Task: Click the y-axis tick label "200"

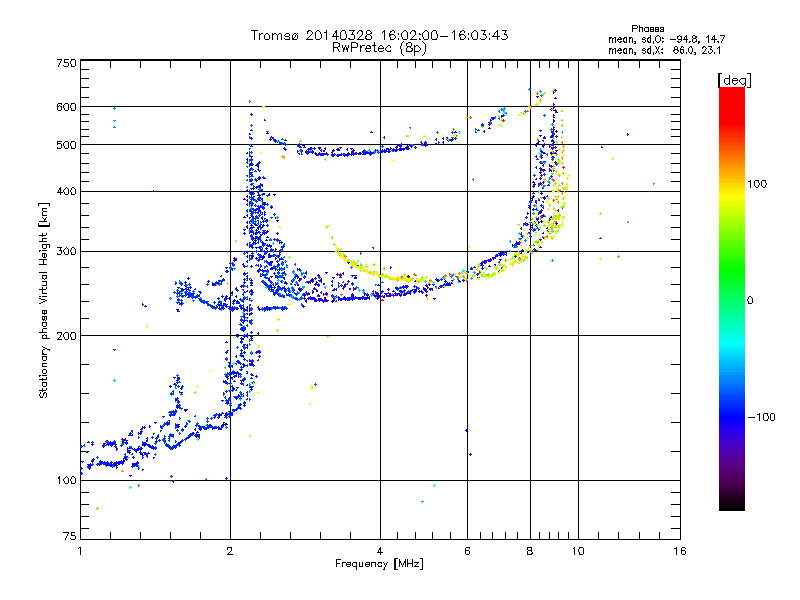Action: click(x=66, y=336)
